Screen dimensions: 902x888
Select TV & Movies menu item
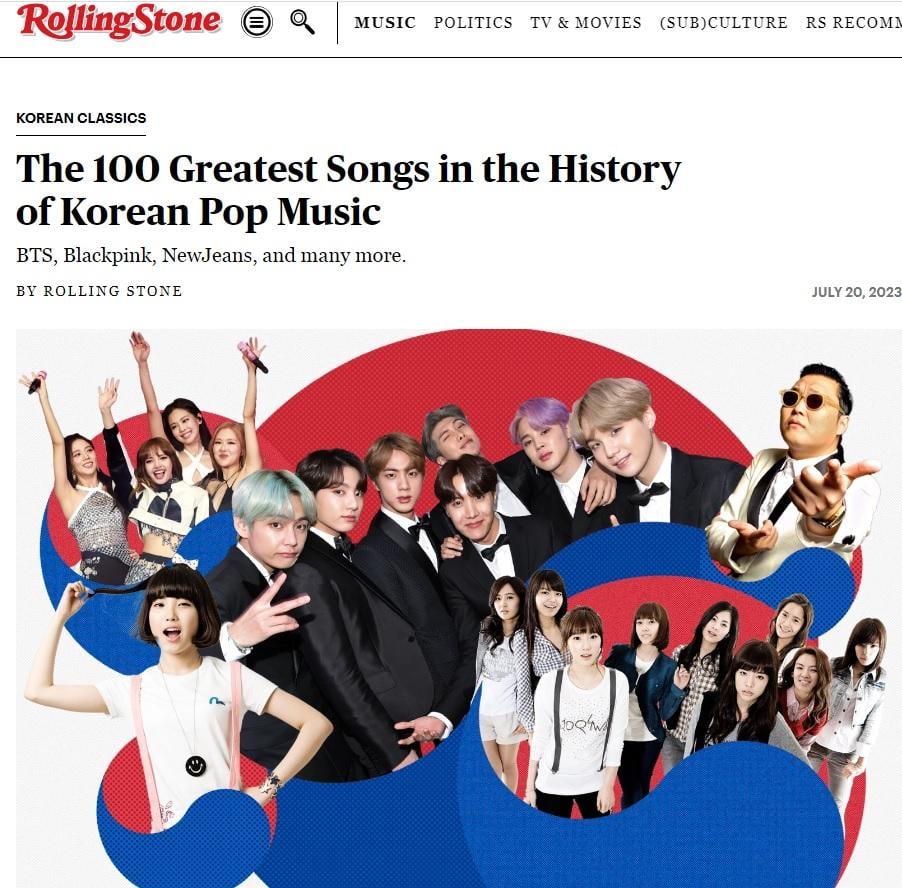click(586, 22)
